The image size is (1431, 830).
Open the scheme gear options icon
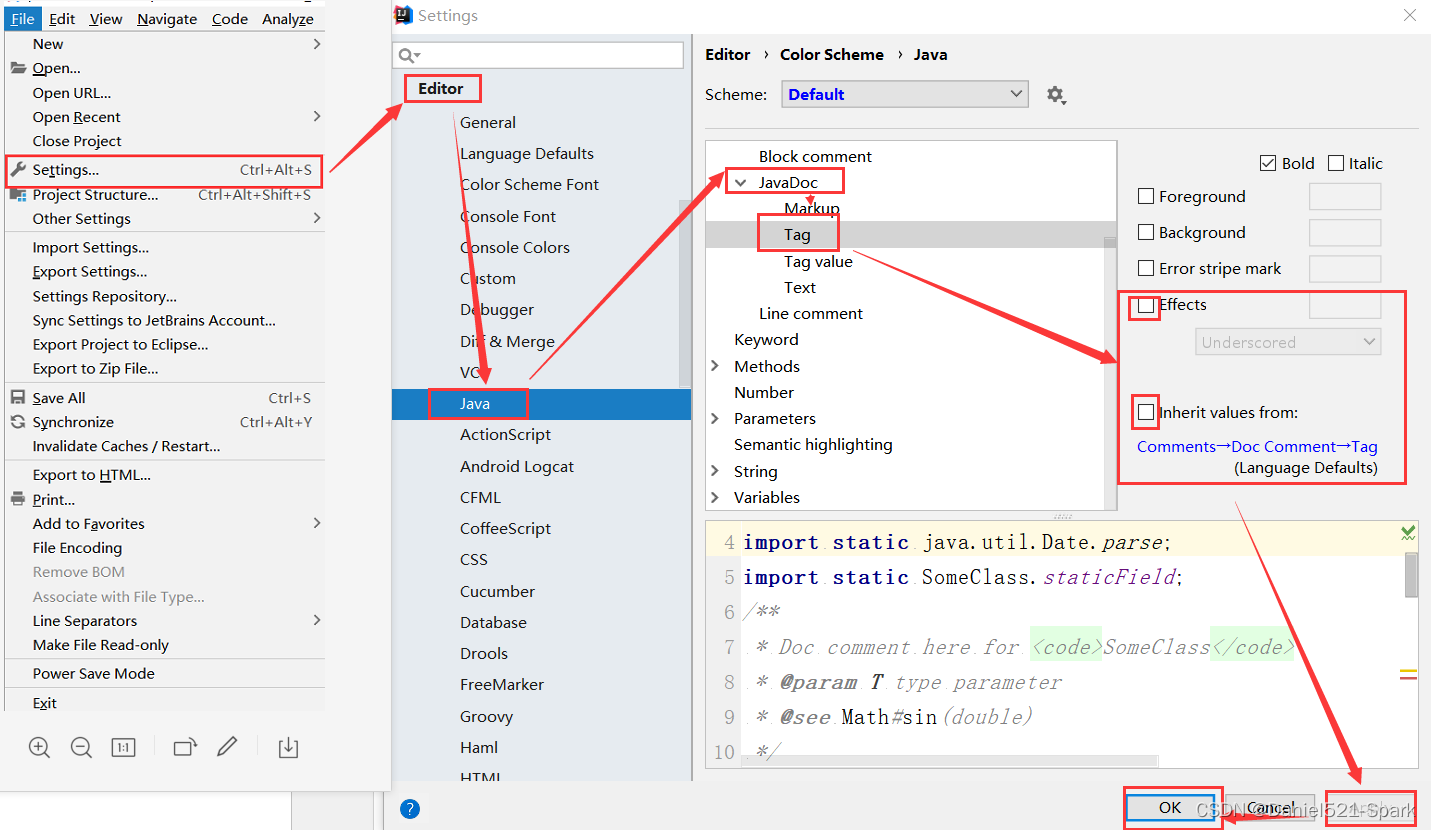(1056, 95)
